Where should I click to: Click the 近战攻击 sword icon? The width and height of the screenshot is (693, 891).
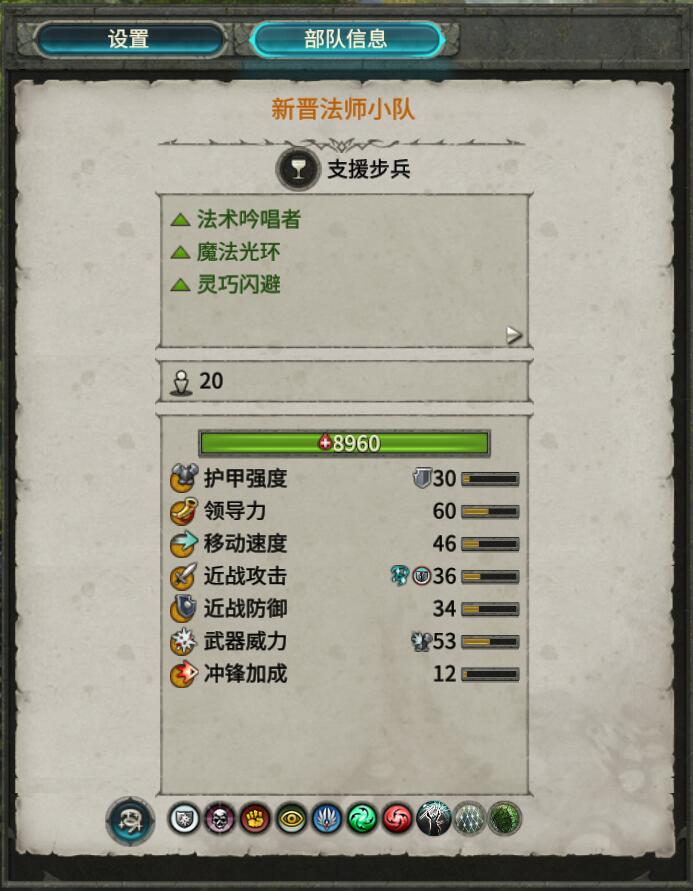[x=184, y=576]
